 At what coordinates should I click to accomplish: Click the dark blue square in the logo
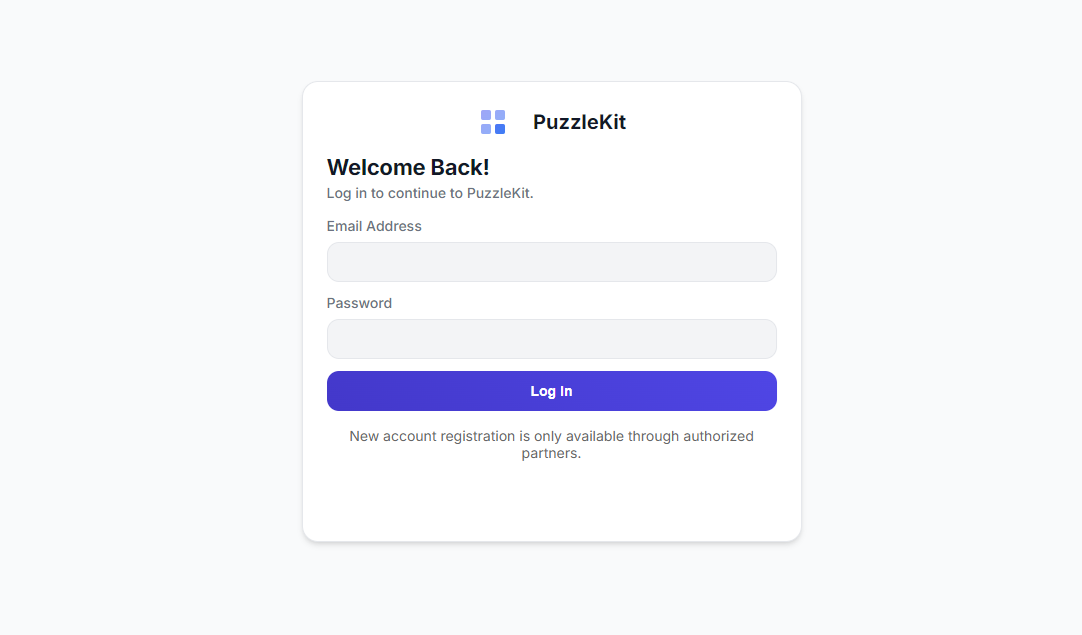point(500,129)
